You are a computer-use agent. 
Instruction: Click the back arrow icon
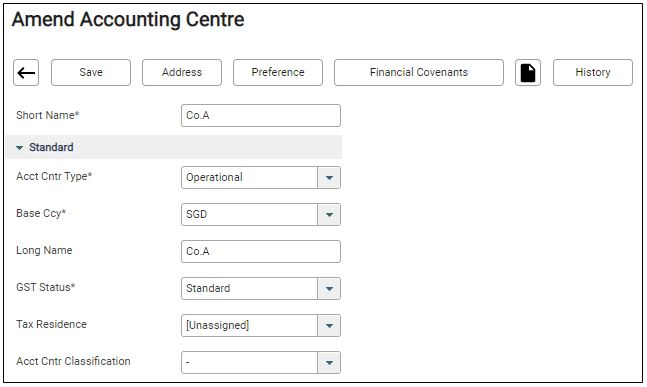pyautogui.click(x=26, y=73)
